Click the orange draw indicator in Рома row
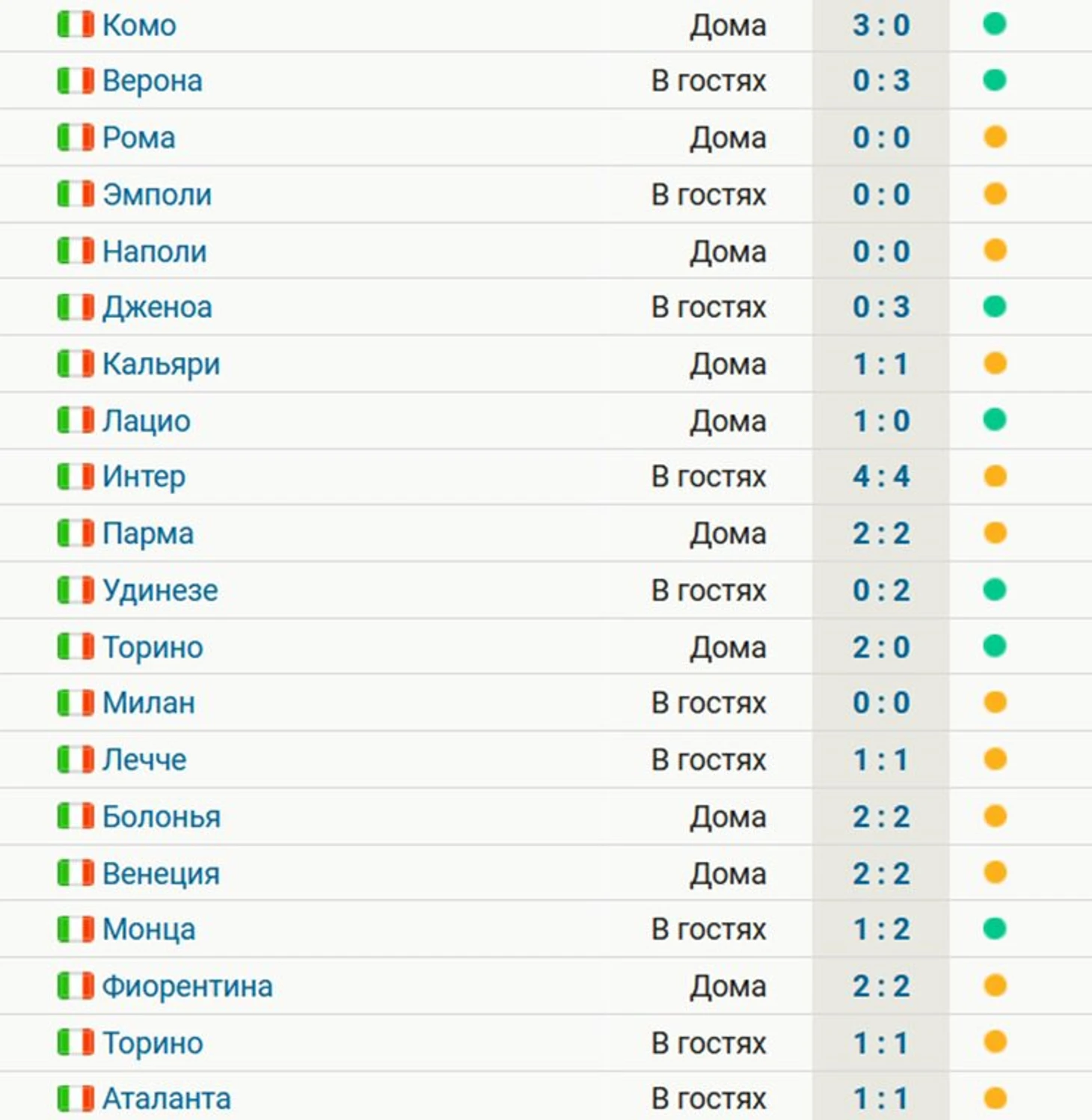This screenshot has width=1092, height=1120. 994,138
